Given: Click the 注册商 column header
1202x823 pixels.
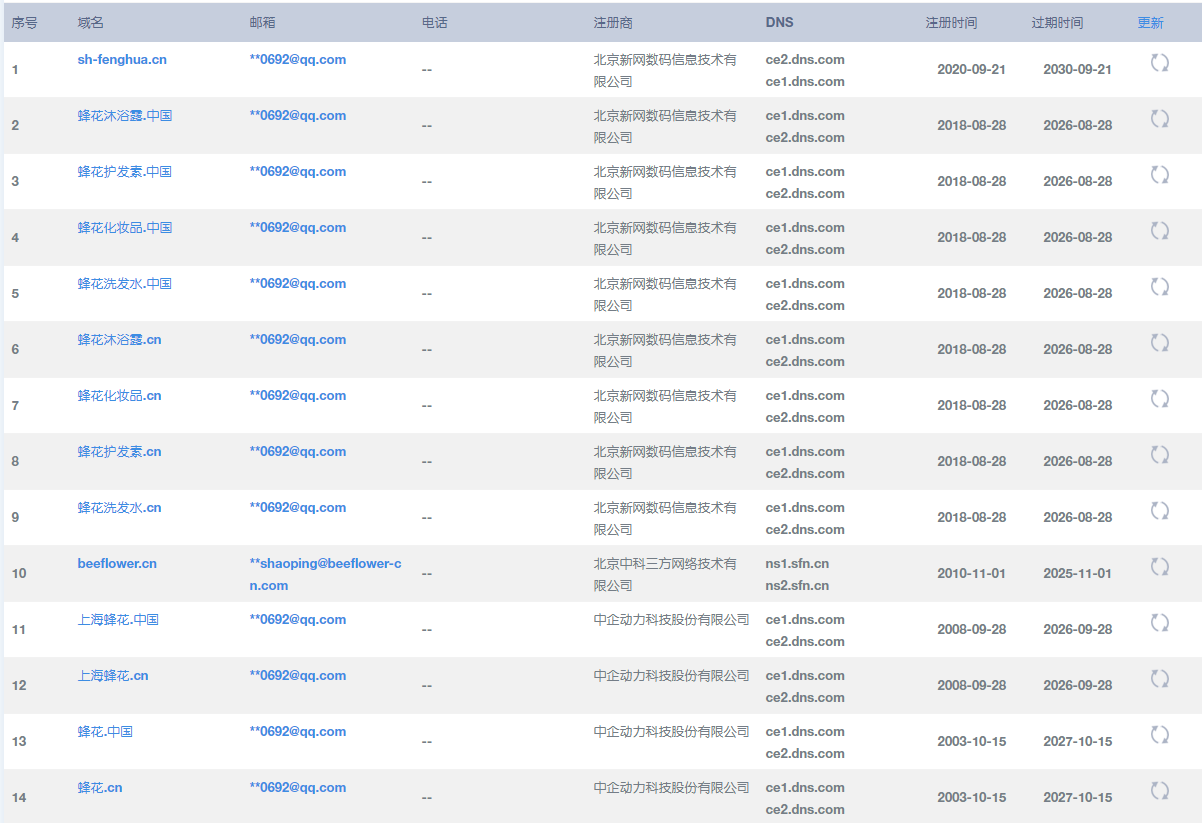Looking at the screenshot, I should [x=613, y=22].
